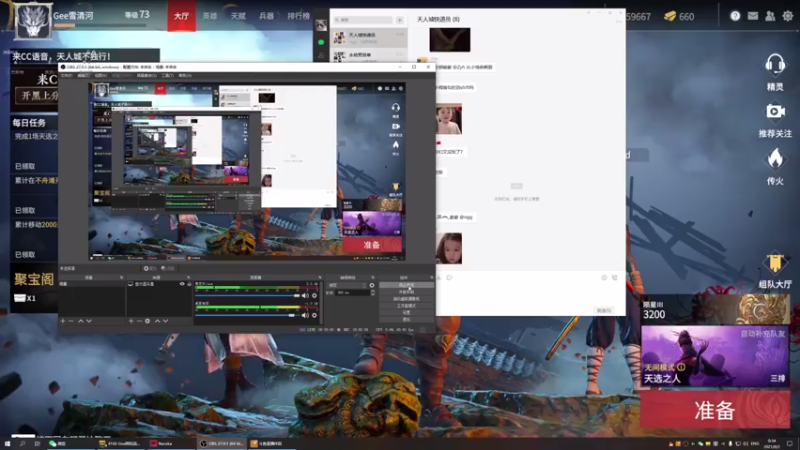Move the OBS scene down
This screenshot has width=800, height=450.
[x=89, y=321]
